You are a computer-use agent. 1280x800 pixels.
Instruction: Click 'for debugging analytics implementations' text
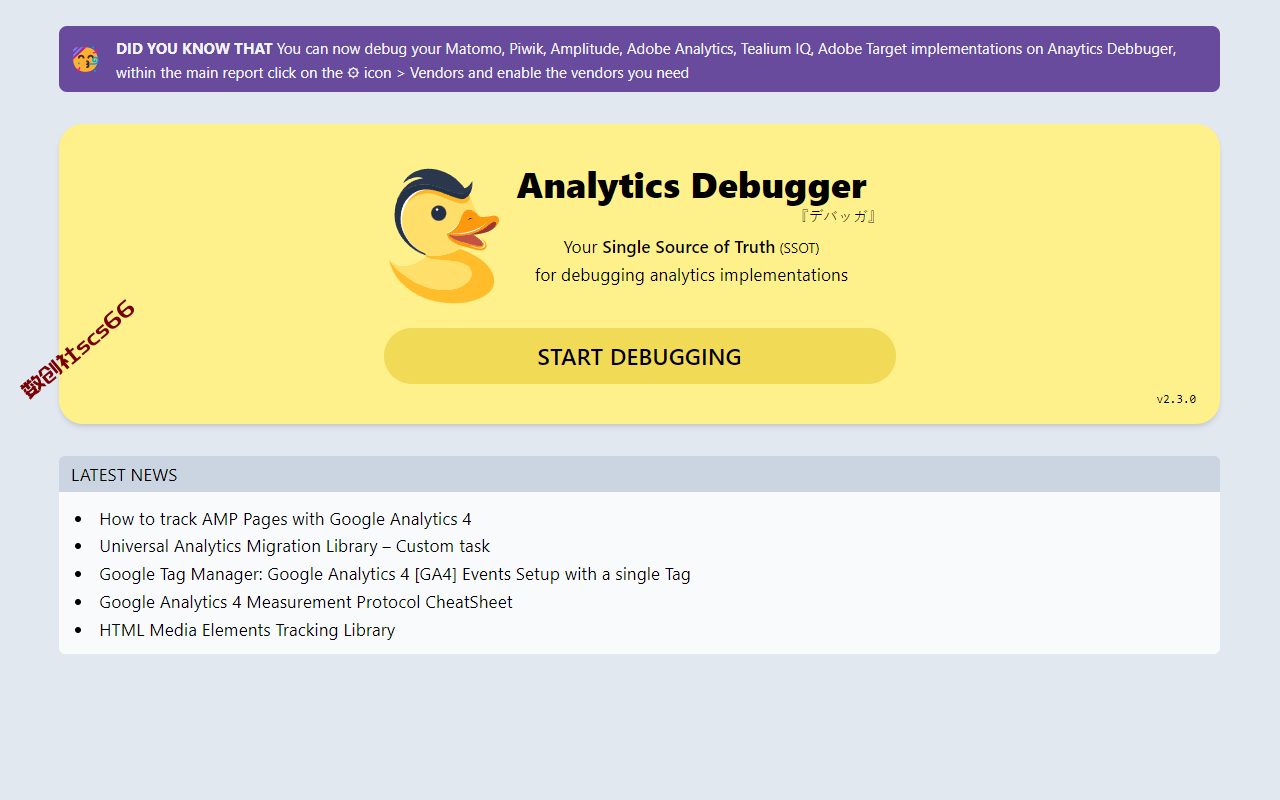click(691, 275)
